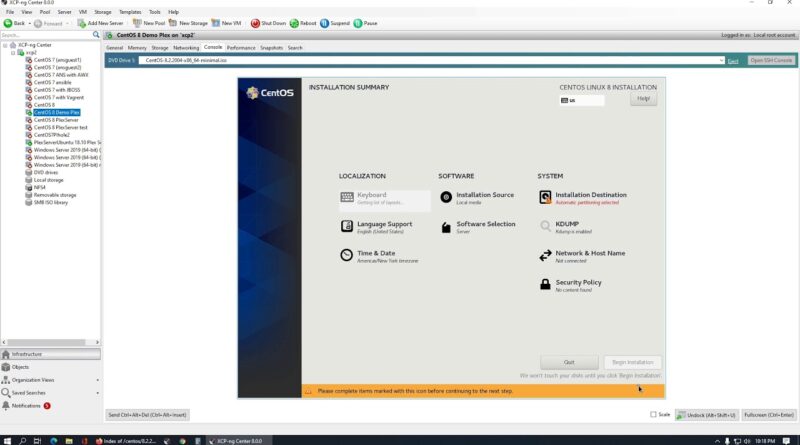Open the Tools menu

click(155, 12)
